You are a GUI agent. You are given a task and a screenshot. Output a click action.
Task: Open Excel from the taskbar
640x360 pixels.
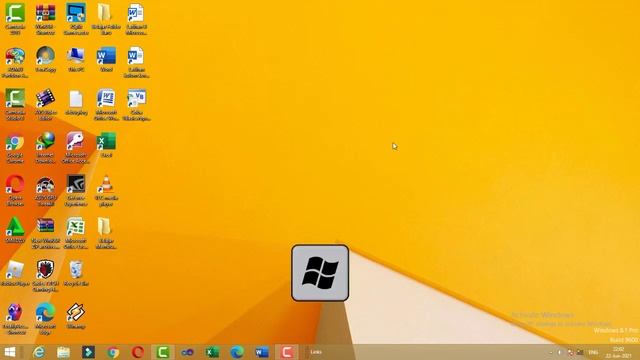click(212, 352)
